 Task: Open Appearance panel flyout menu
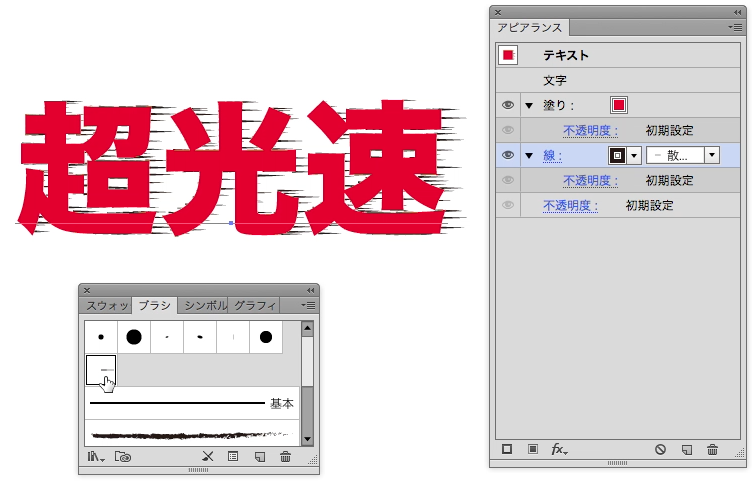735,27
